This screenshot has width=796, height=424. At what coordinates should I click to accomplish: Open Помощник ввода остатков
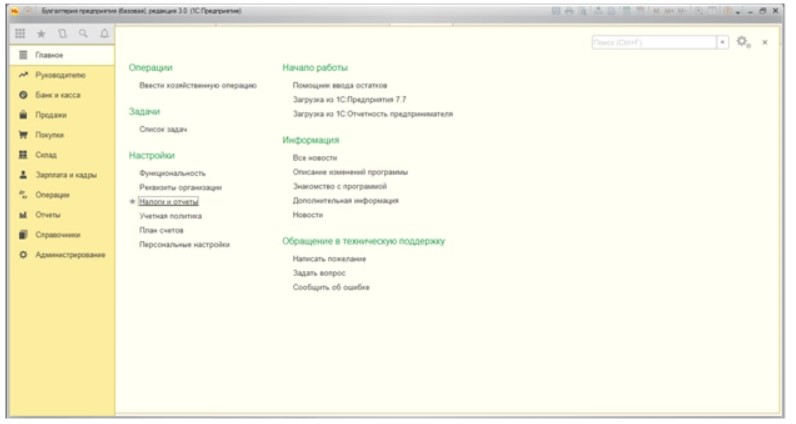(x=340, y=85)
